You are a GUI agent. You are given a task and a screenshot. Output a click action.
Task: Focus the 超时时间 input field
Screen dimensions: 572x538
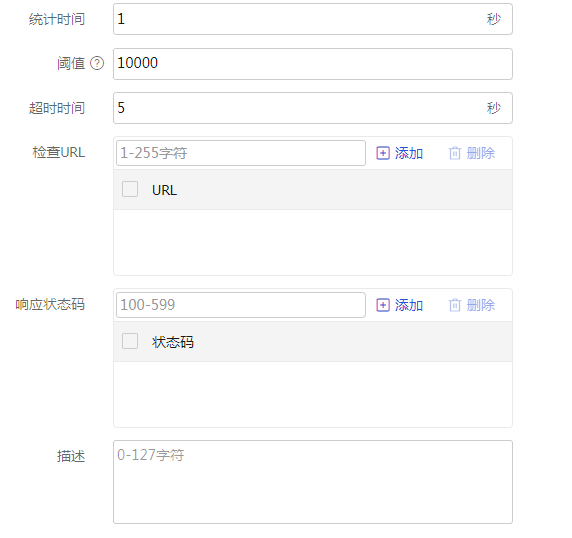coord(313,108)
